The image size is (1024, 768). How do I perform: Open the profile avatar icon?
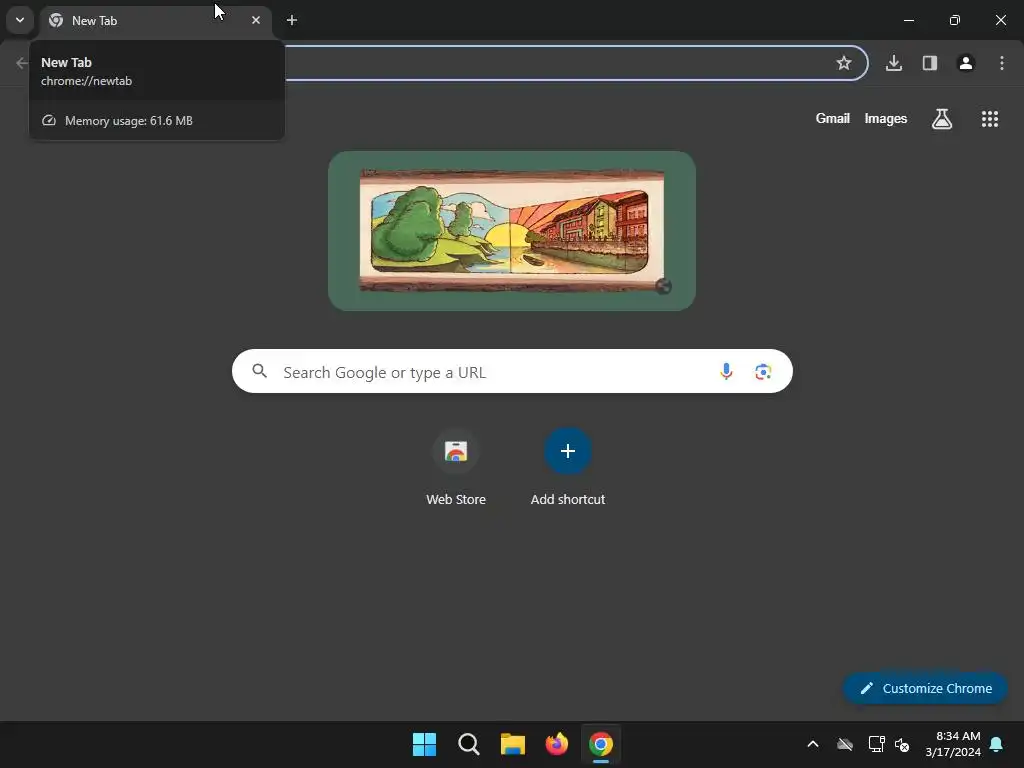coord(966,63)
